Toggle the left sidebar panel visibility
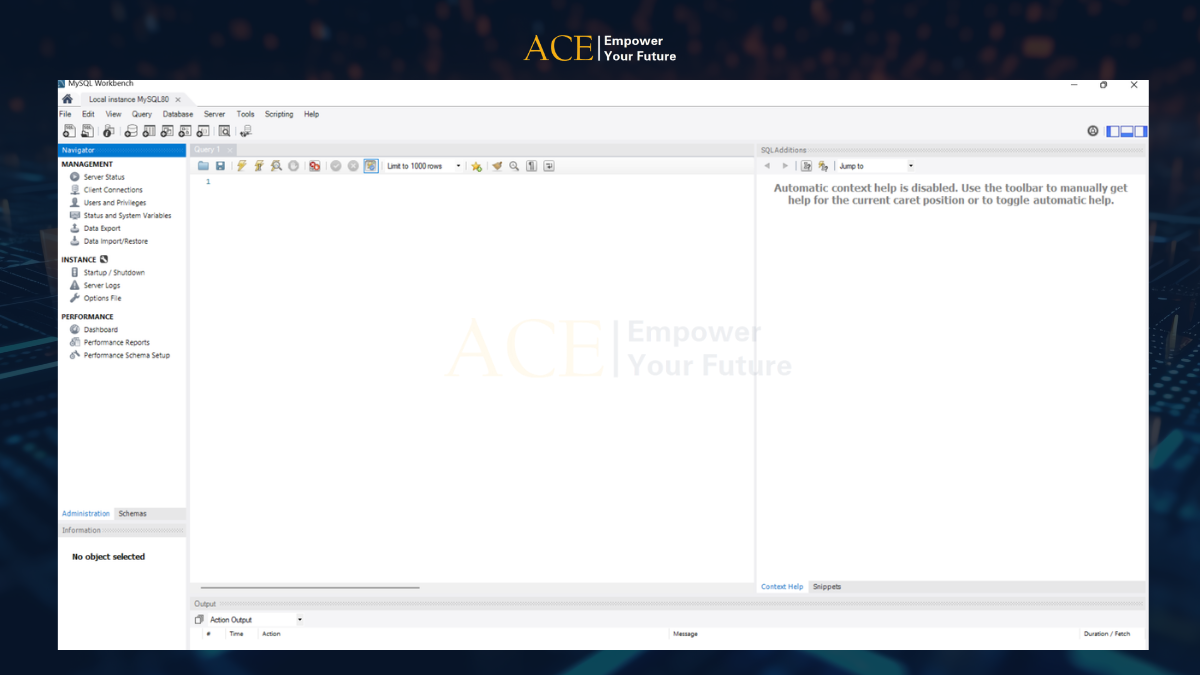 click(x=1113, y=131)
